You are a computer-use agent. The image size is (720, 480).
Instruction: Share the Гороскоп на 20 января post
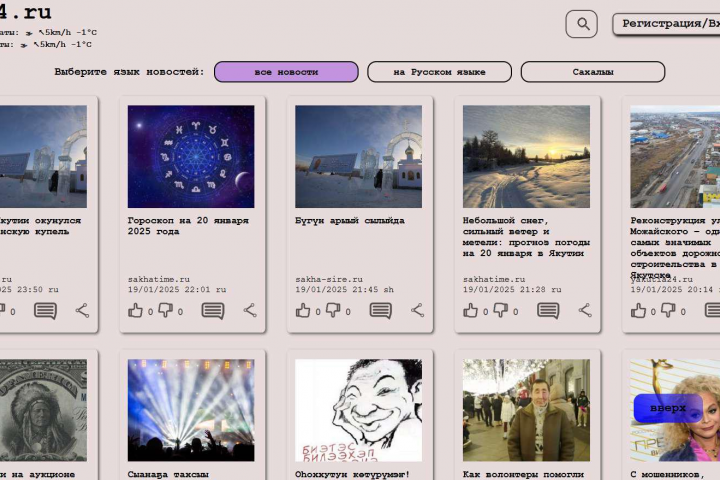[x=250, y=311]
